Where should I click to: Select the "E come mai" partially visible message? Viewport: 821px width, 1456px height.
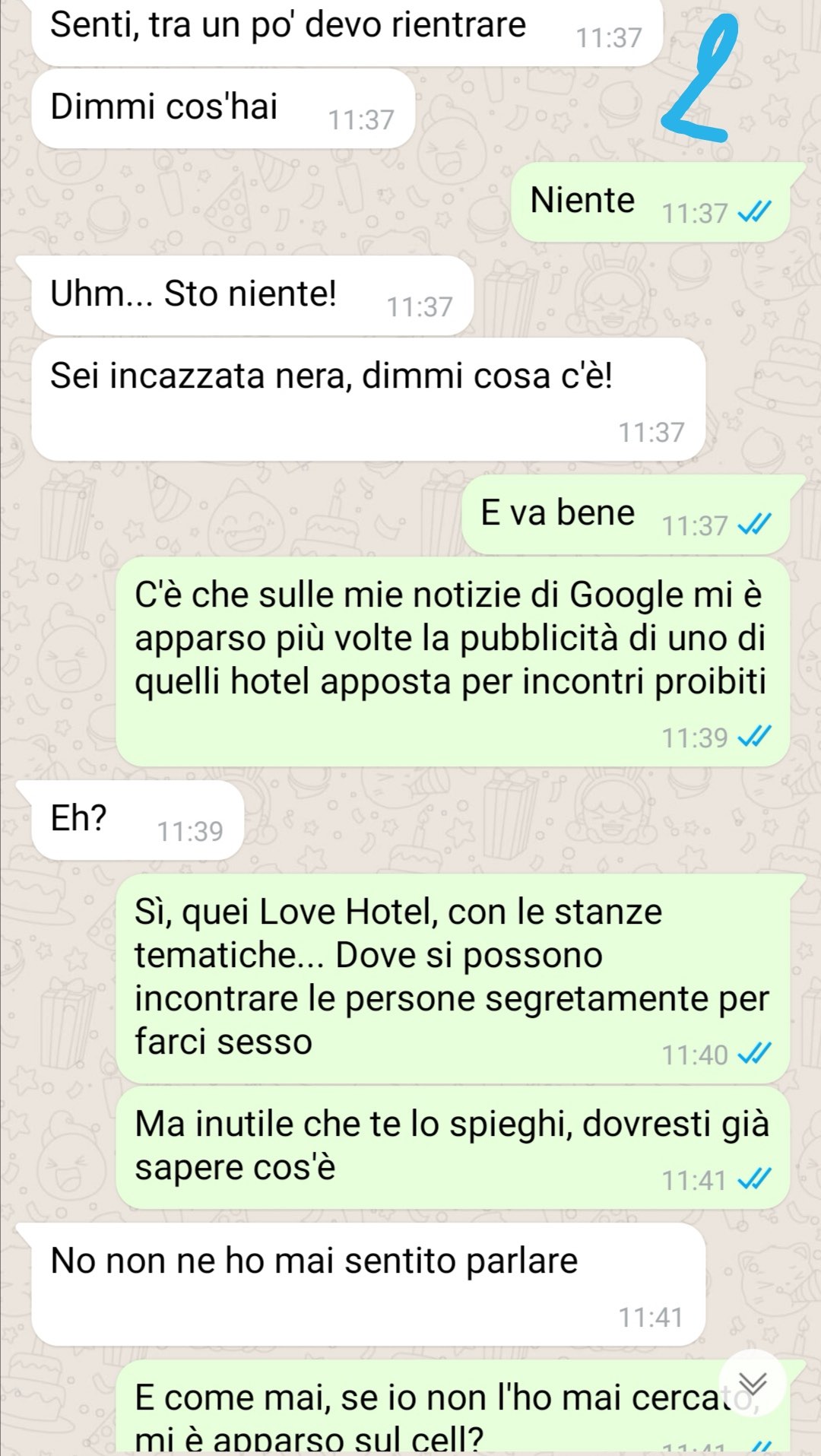pos(453,1408)
